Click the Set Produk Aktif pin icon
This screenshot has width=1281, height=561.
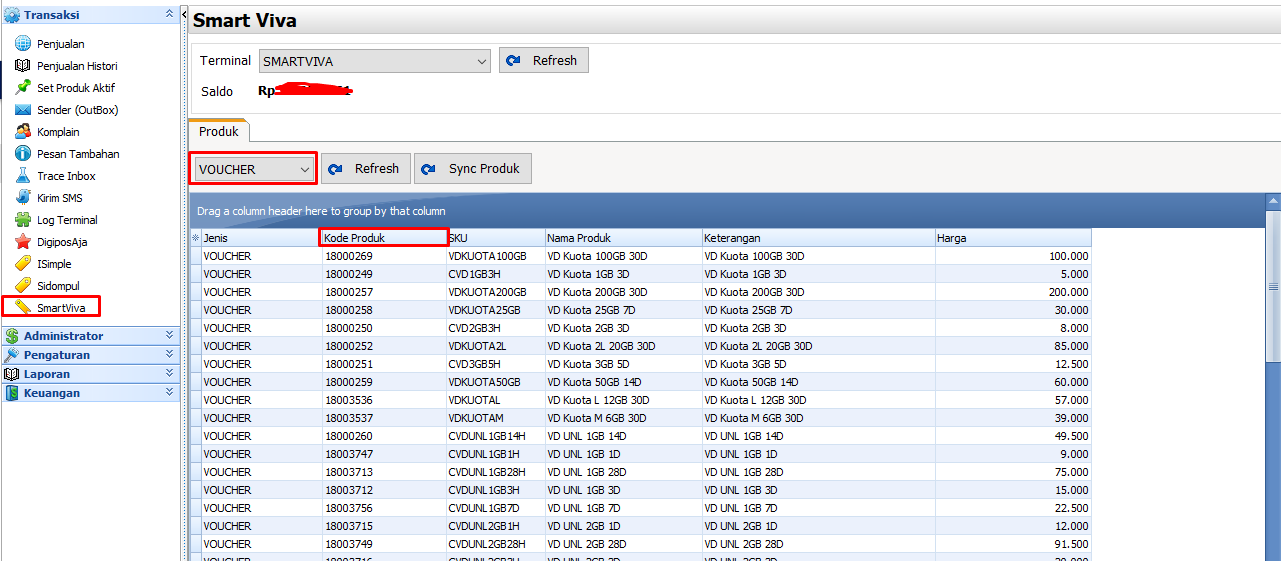(x=22, y=88)
